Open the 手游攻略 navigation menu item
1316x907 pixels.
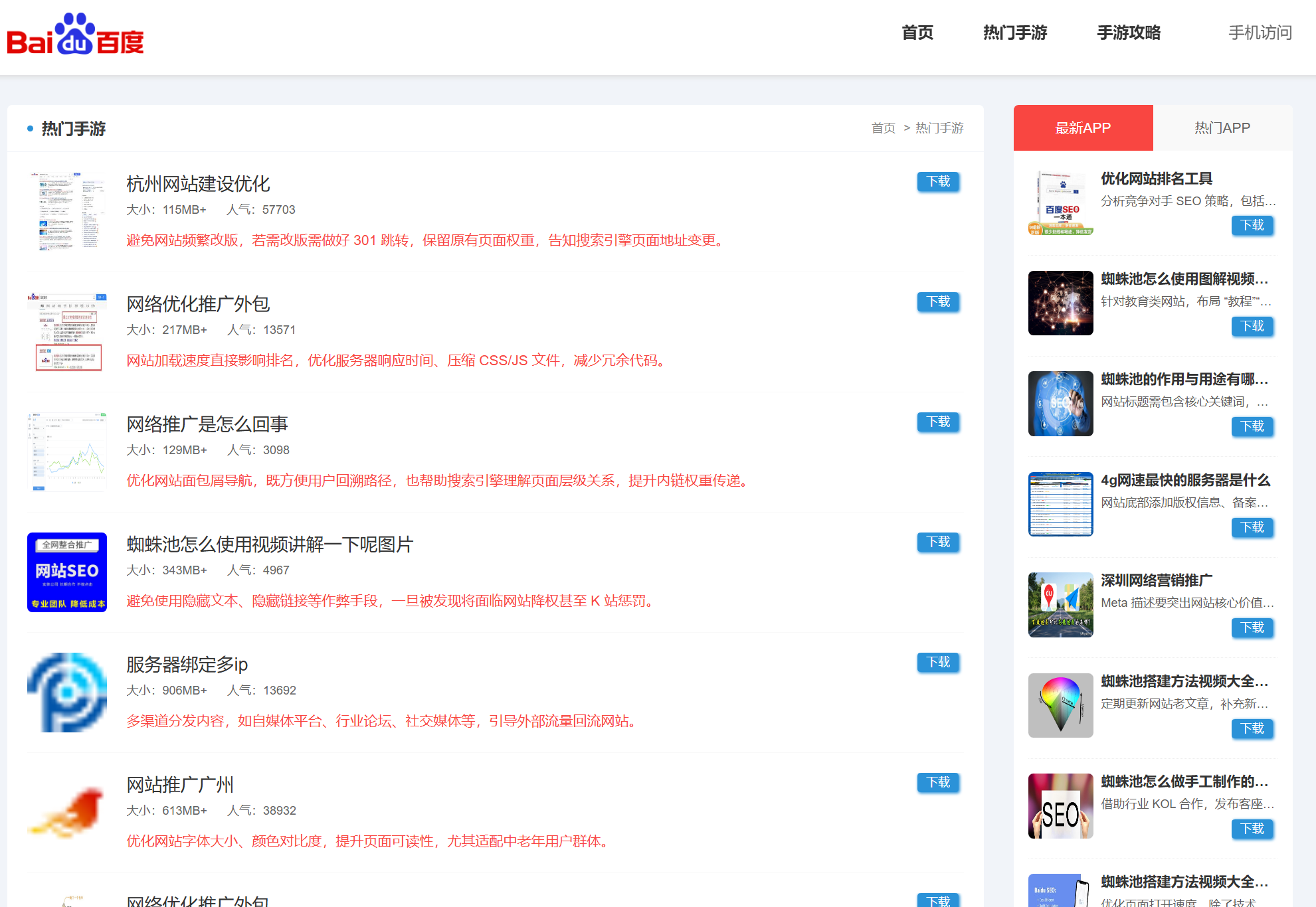click(x=1128, y=33)
